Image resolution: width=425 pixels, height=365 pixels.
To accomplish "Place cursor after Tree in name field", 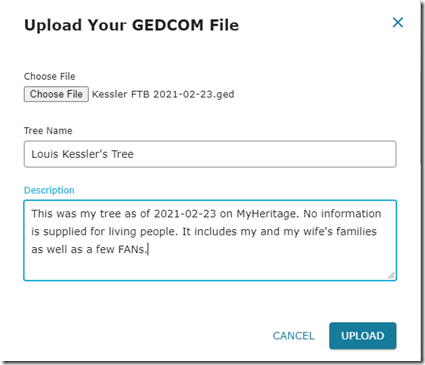I will (x=134, y=154).
